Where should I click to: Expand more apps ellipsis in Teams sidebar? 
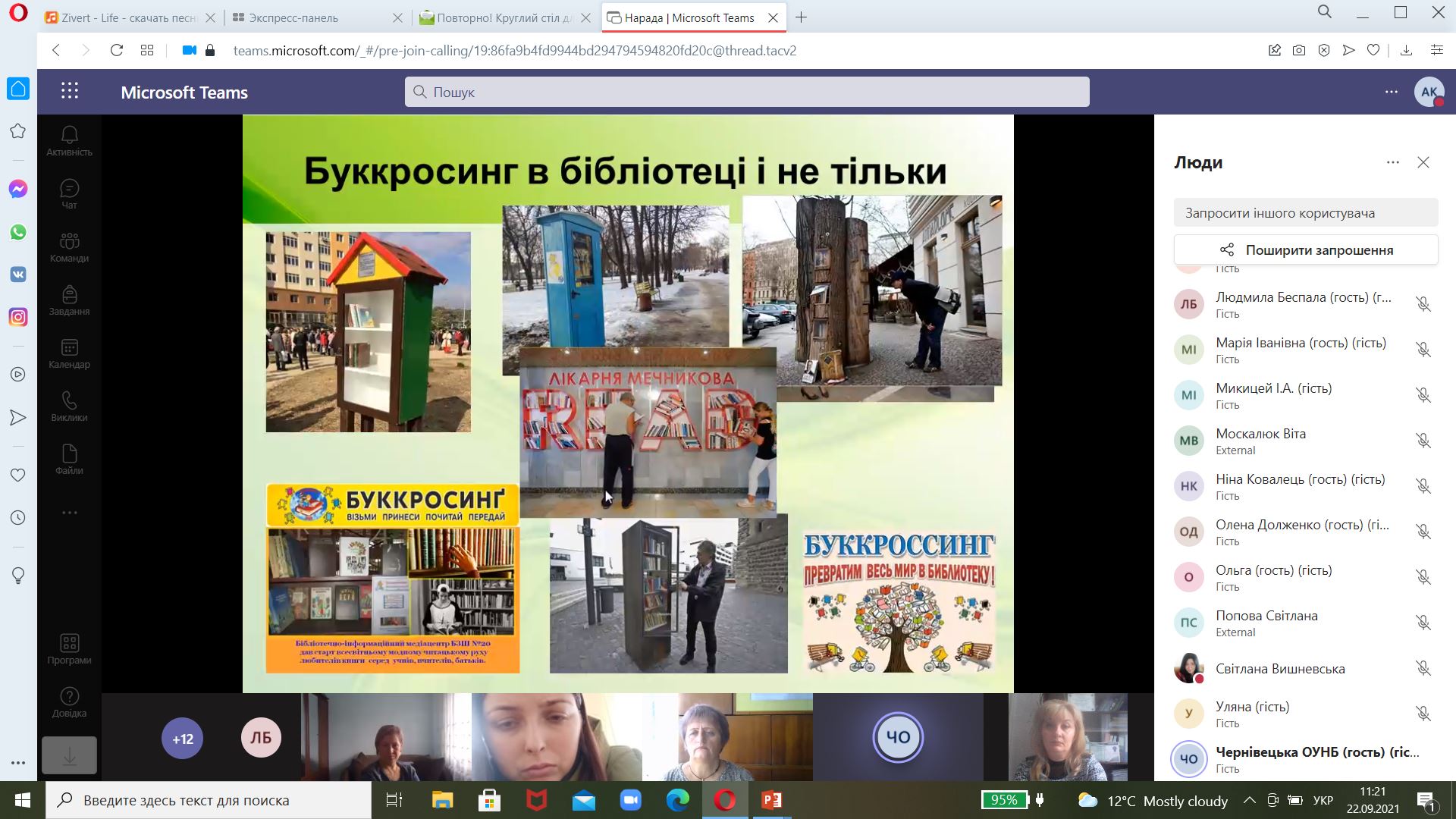[x=69, y=513]
